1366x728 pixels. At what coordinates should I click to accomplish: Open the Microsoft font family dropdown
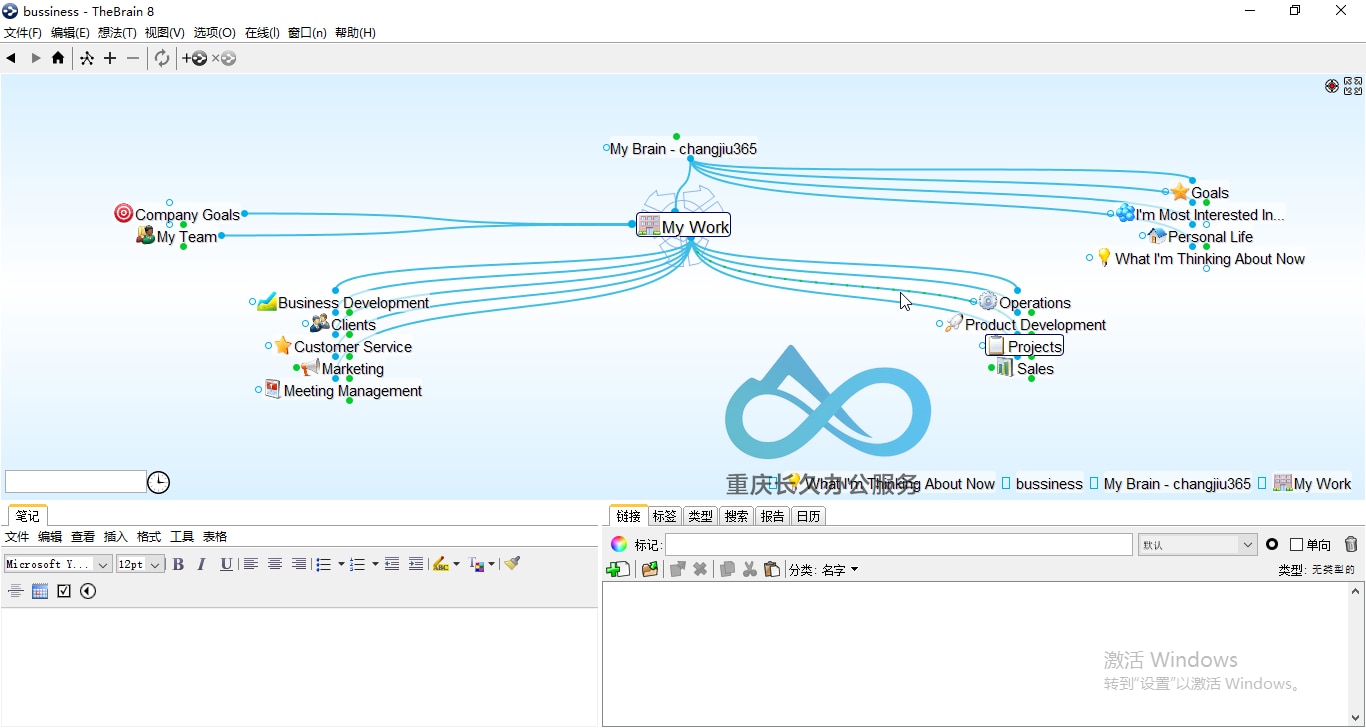[x=57, y=564]
